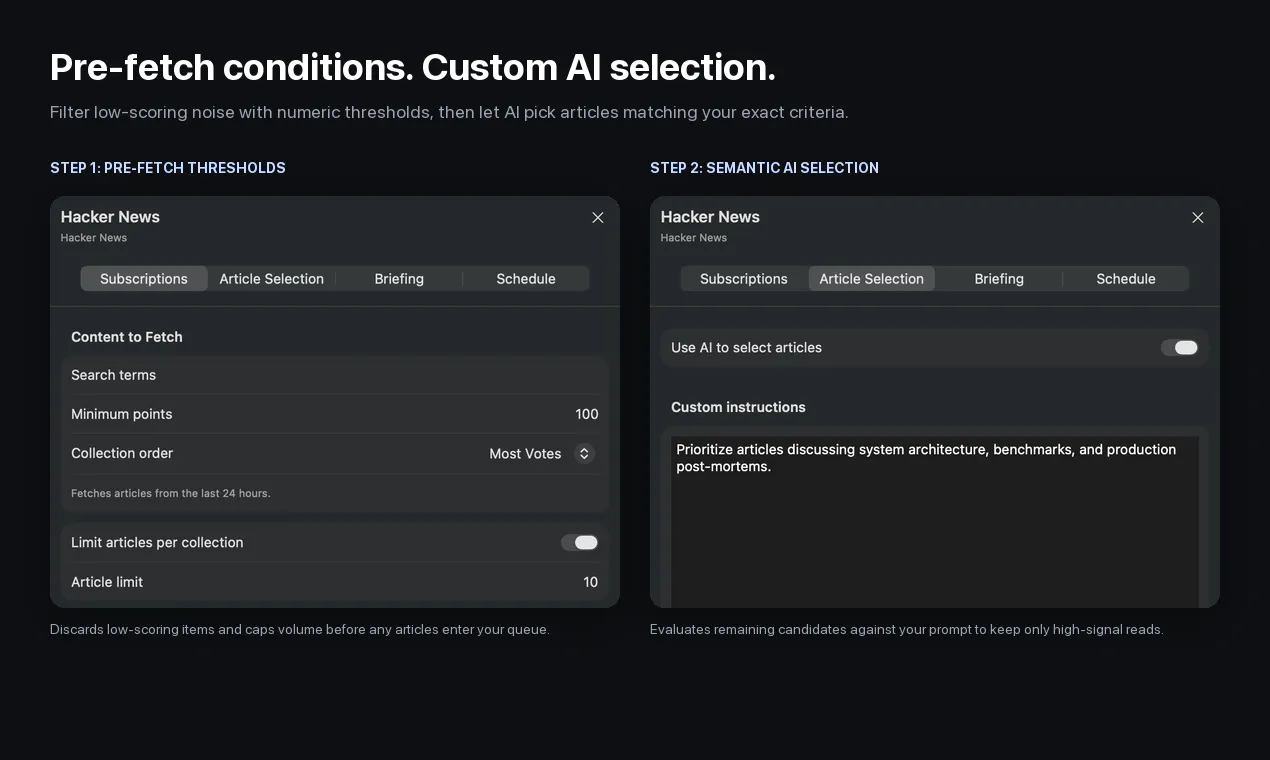The image size is (1270, 760).
Task: Click the Content to Fetch heading
Action: 127,337
